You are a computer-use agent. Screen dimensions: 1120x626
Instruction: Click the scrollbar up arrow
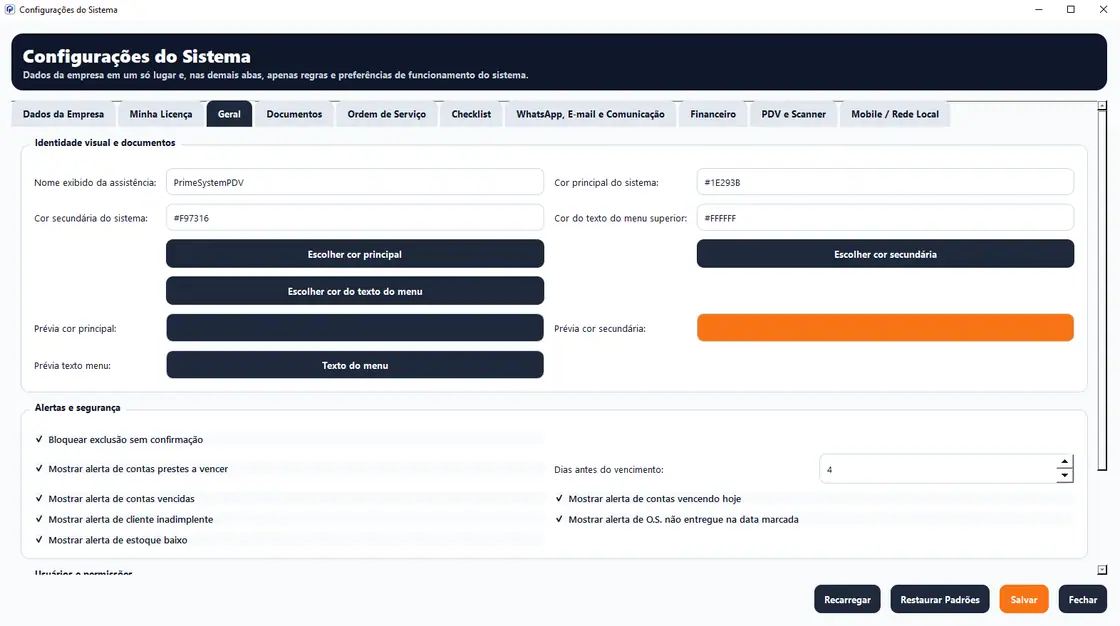[1102, 106]
